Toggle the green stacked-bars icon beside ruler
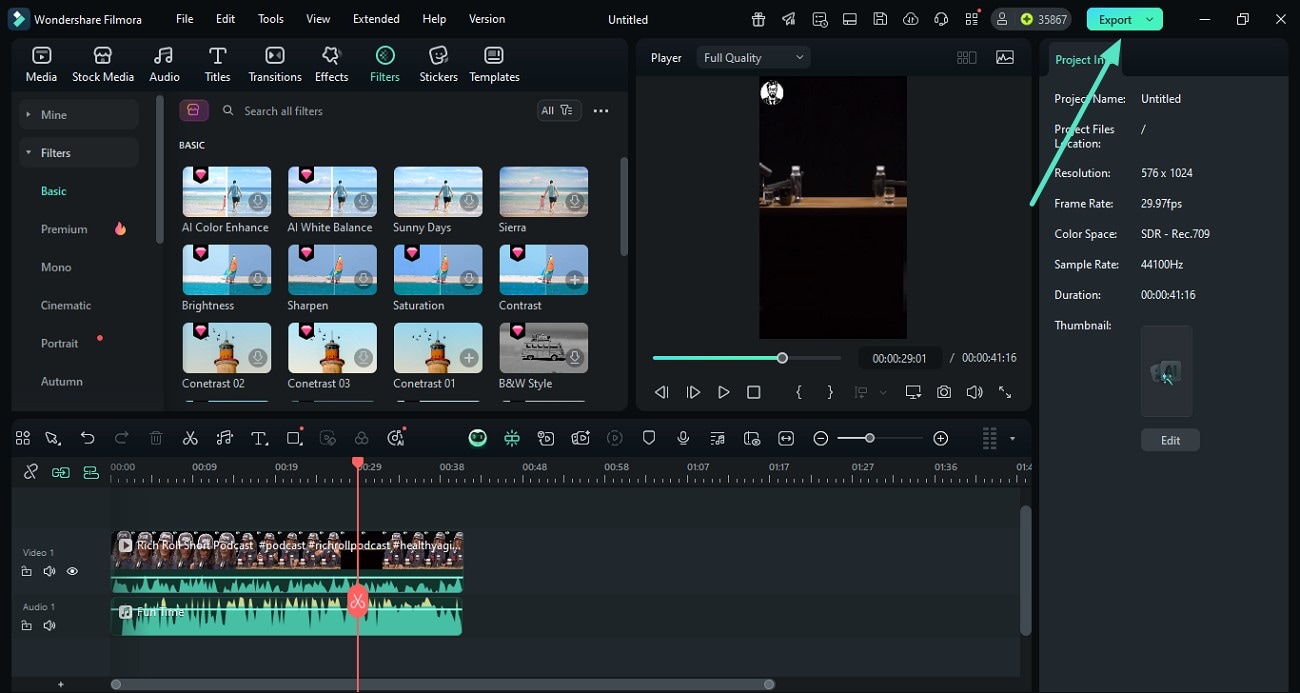The width and height of the screenshot is (1300, 693). pyautogui.click(x=91, y=472)
